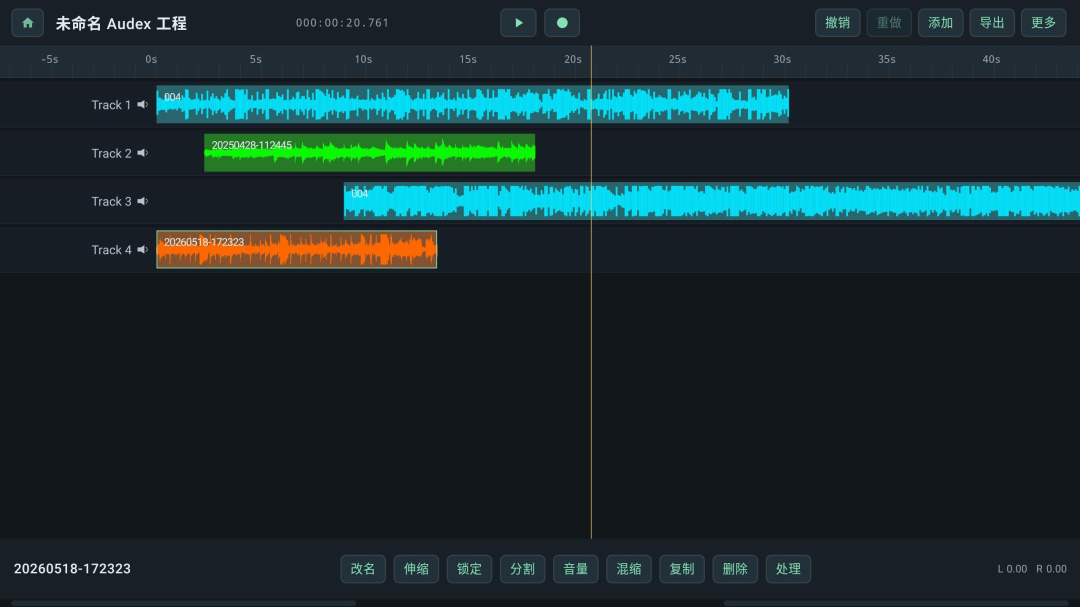Image resolution: width=1080 pixels, height=607 pixels.
Task: Select the green 20250428-112445 clip
Action: [370, 153]
